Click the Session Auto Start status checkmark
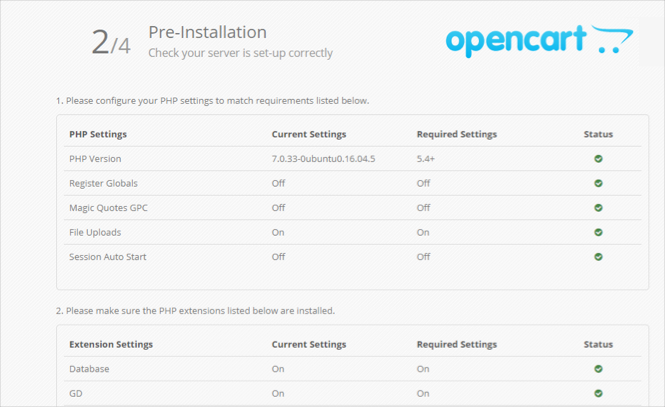Image resolution: width=665 pixels, height=407 pixels. pos(598,257)
